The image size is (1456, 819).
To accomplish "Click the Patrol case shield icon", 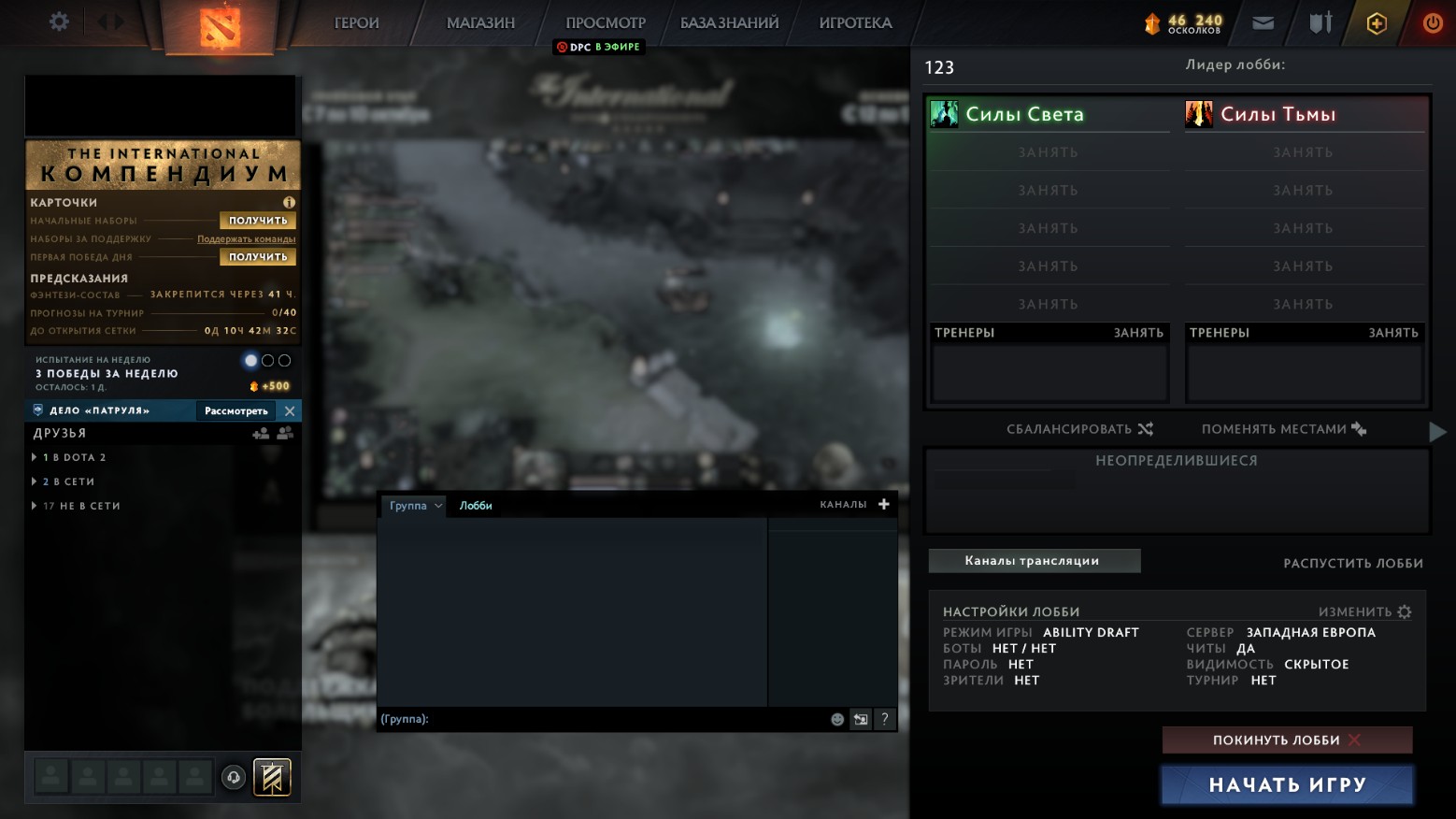I will click(38, 409).
